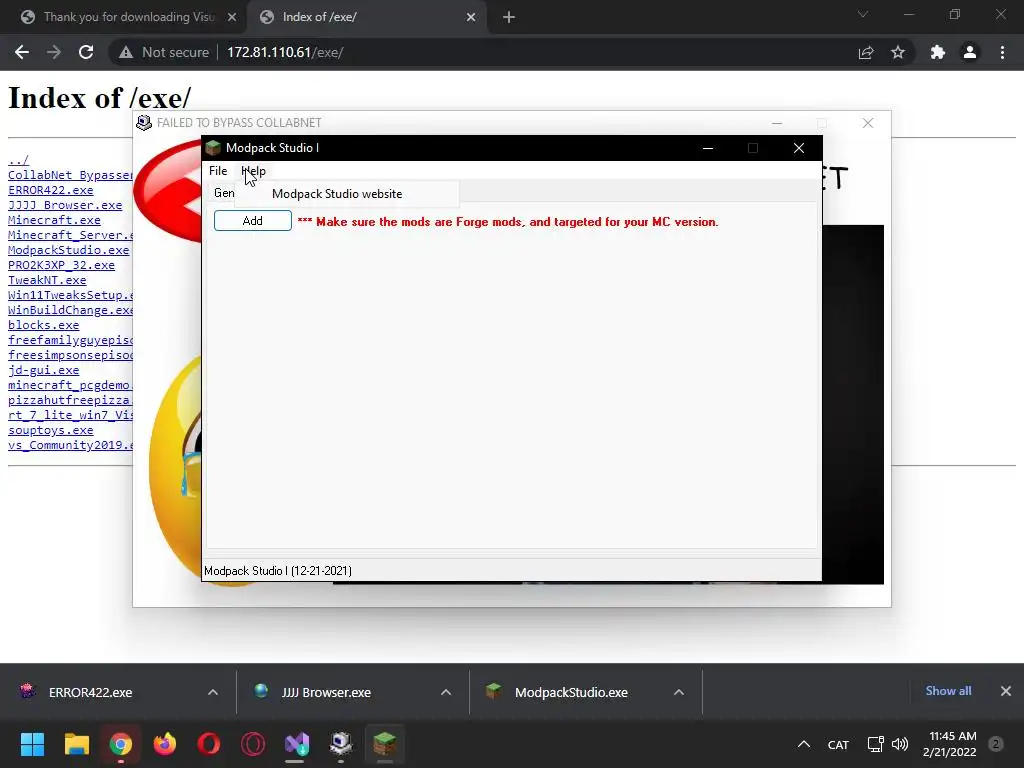Click the Modpack Studio title bar block icon
Screen dimensions: 1024x768
(213, 148)
